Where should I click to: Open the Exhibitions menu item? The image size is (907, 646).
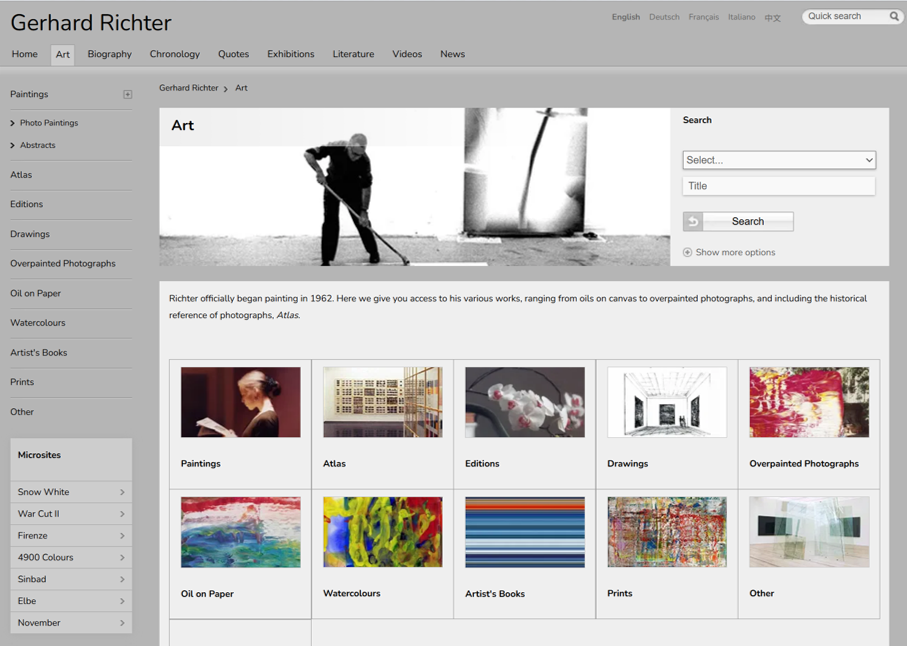pos(290,54)
